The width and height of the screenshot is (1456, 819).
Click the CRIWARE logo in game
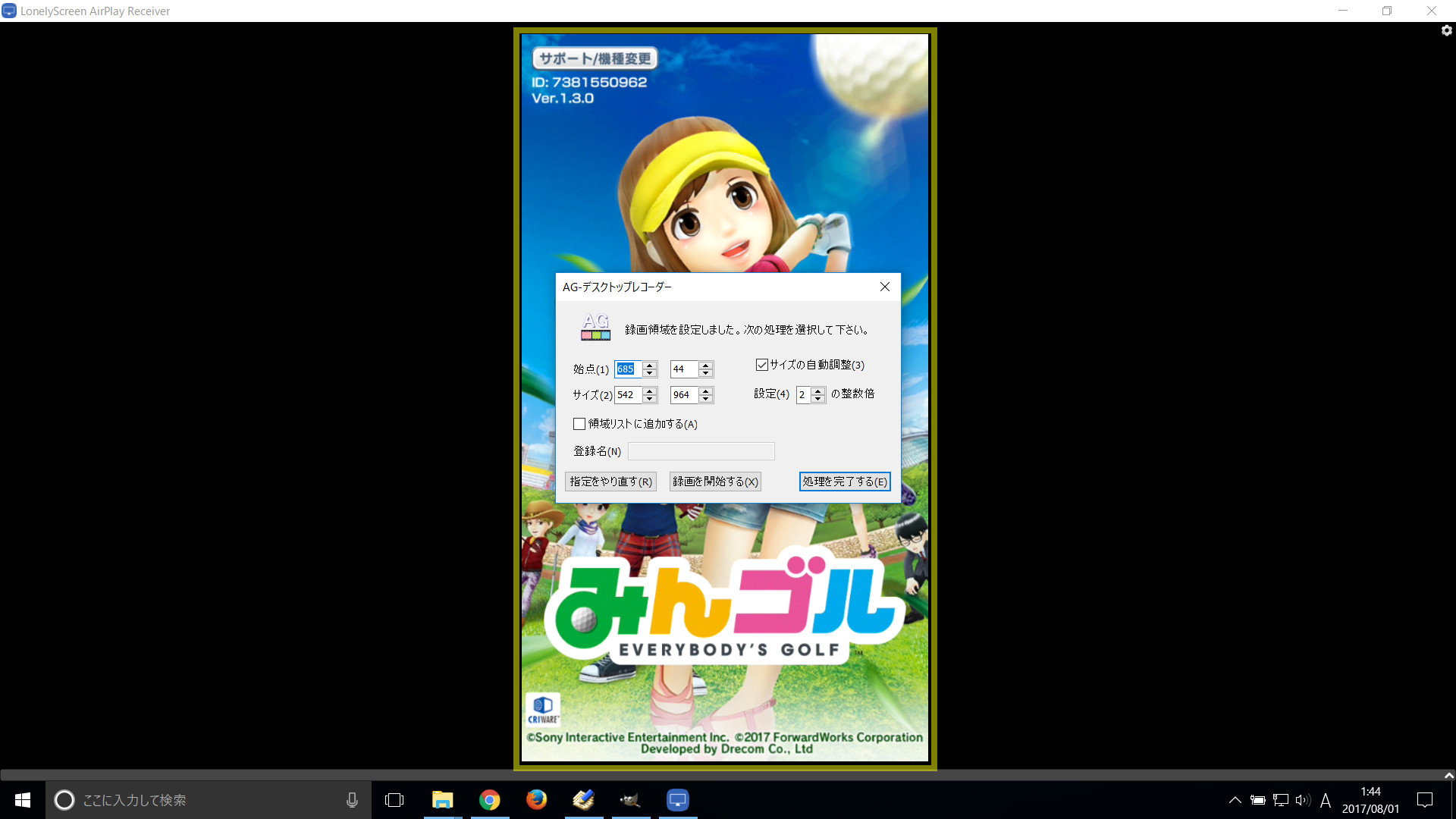click(543, 710)
